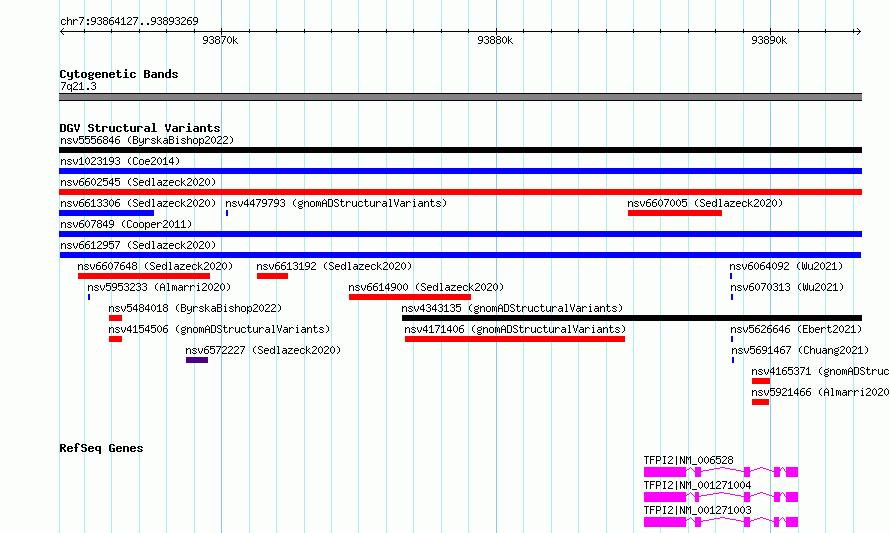This screenshot has width=890, height=533.
Task: Select the red nsv5921466 variant bar
Action: coord(760,402)
